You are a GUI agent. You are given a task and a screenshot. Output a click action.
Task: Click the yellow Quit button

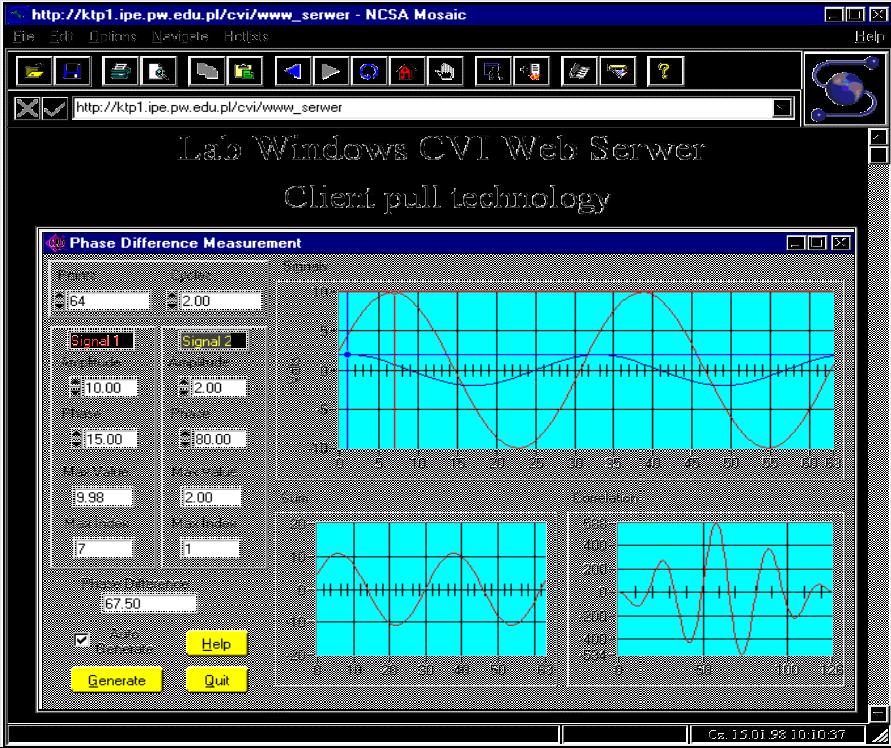pos(216,680)
